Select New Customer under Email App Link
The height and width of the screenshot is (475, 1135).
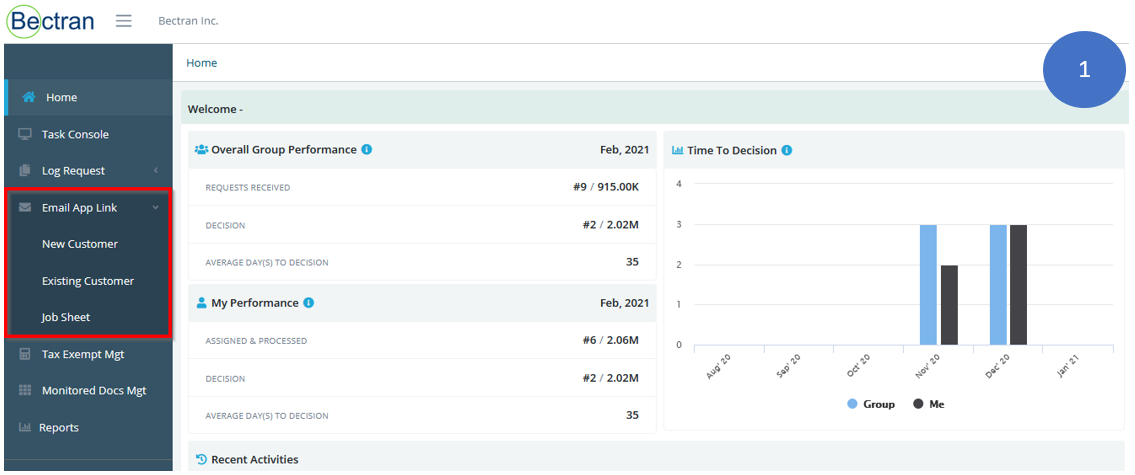pos(80,244)
